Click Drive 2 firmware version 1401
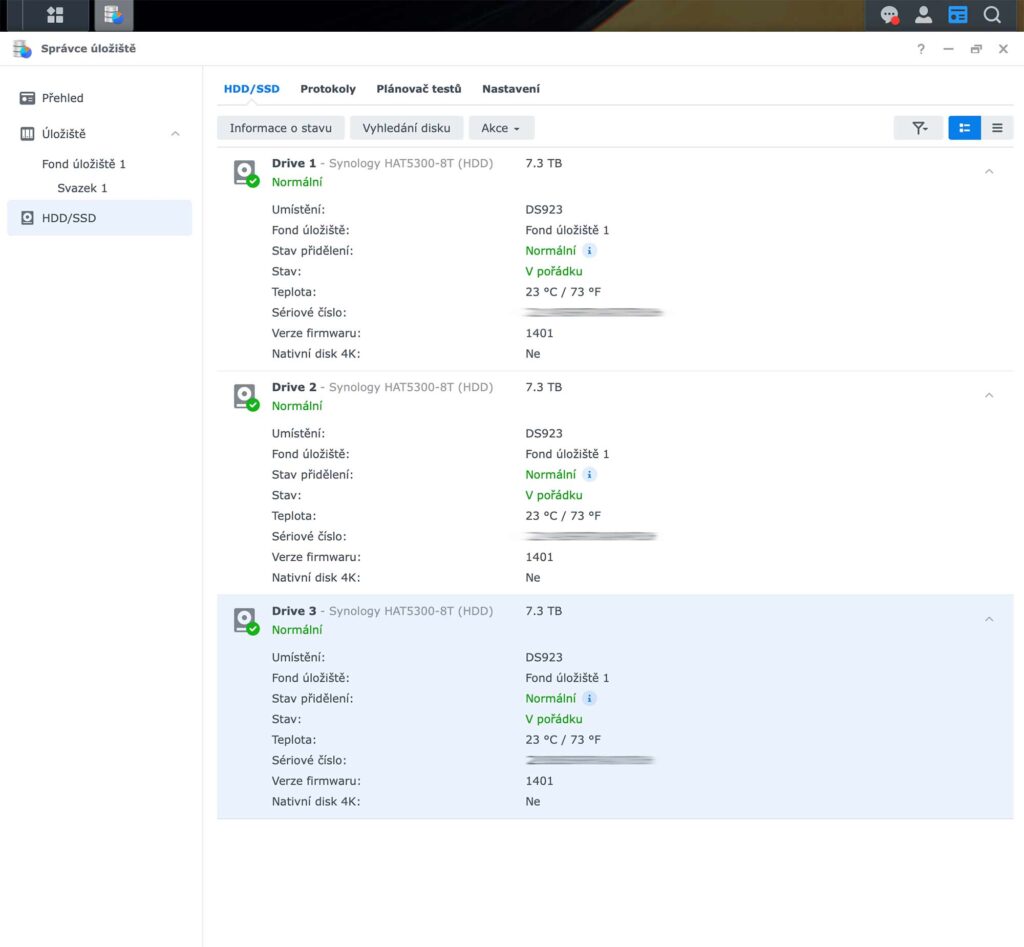1024x947 pixels. (539, 557)
